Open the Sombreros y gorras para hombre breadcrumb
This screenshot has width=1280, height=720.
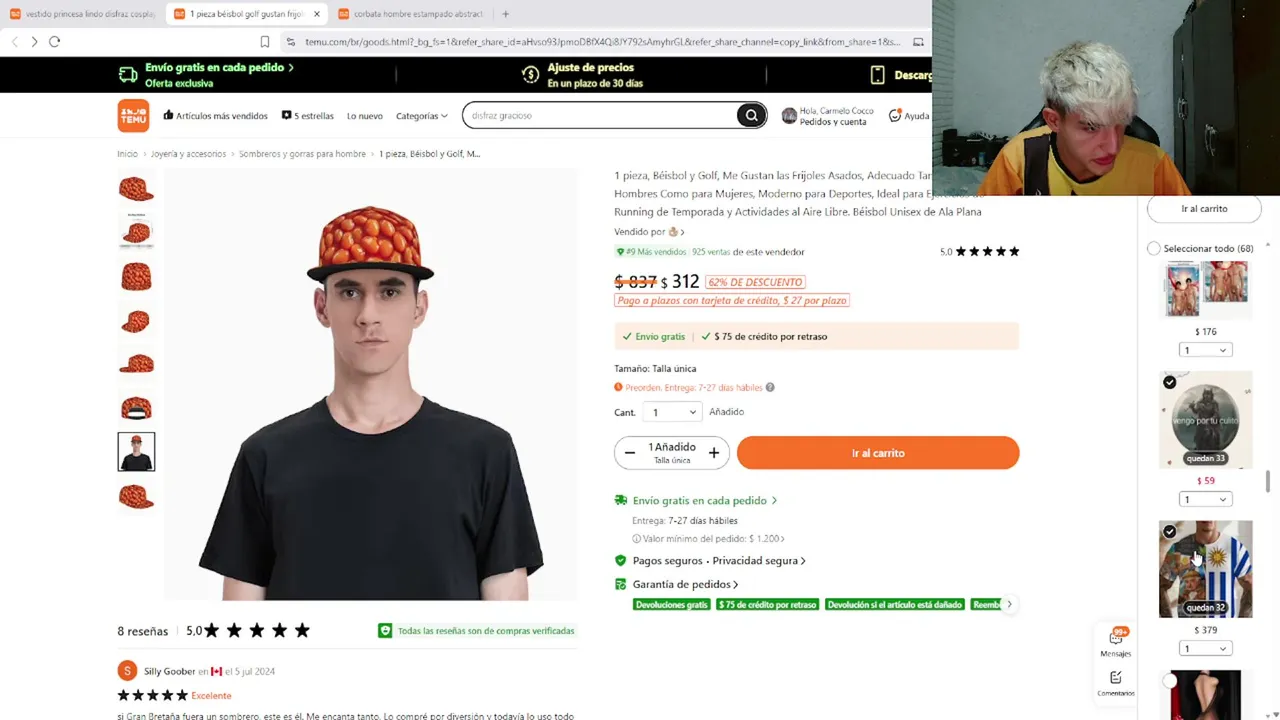pos(302,154)
